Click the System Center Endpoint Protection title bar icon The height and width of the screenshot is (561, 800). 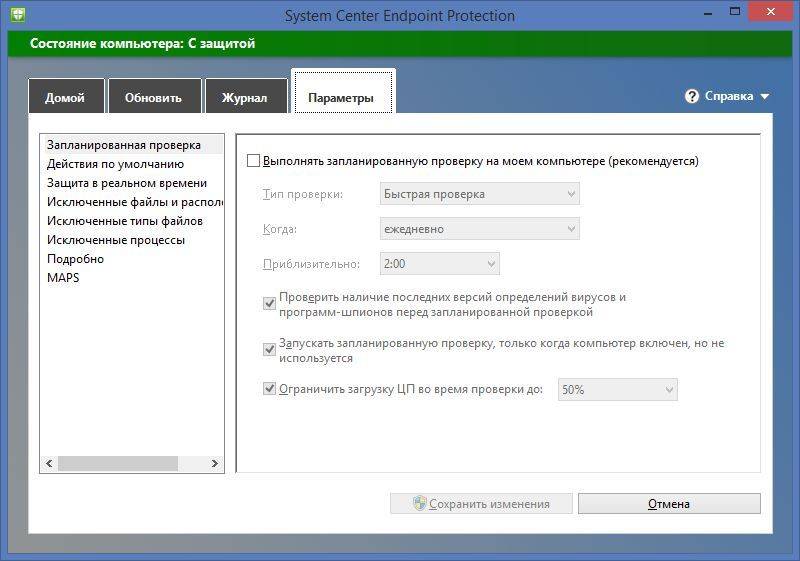17,14
